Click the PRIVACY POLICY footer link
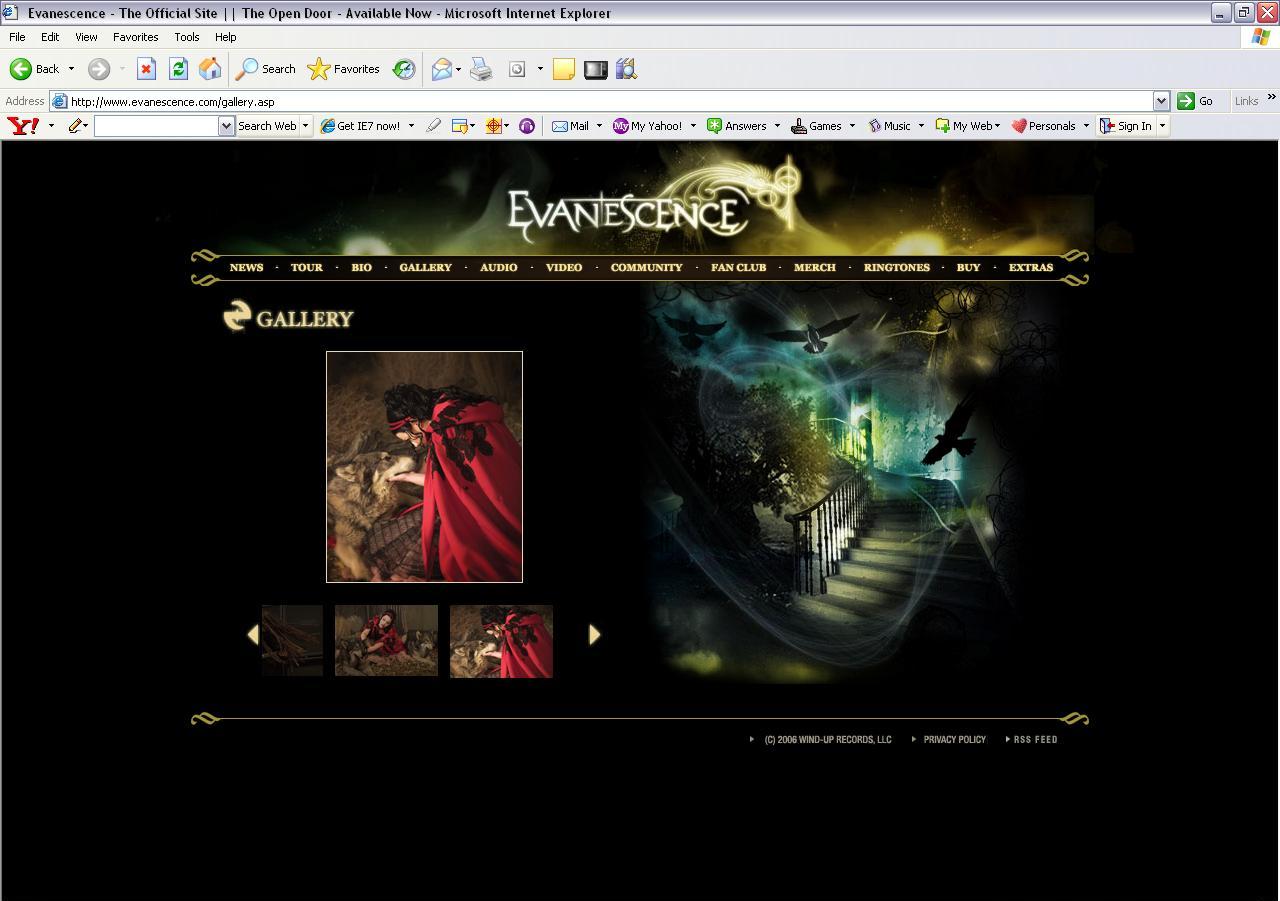Screen dimensions: 1280x901 click(954, 740)
